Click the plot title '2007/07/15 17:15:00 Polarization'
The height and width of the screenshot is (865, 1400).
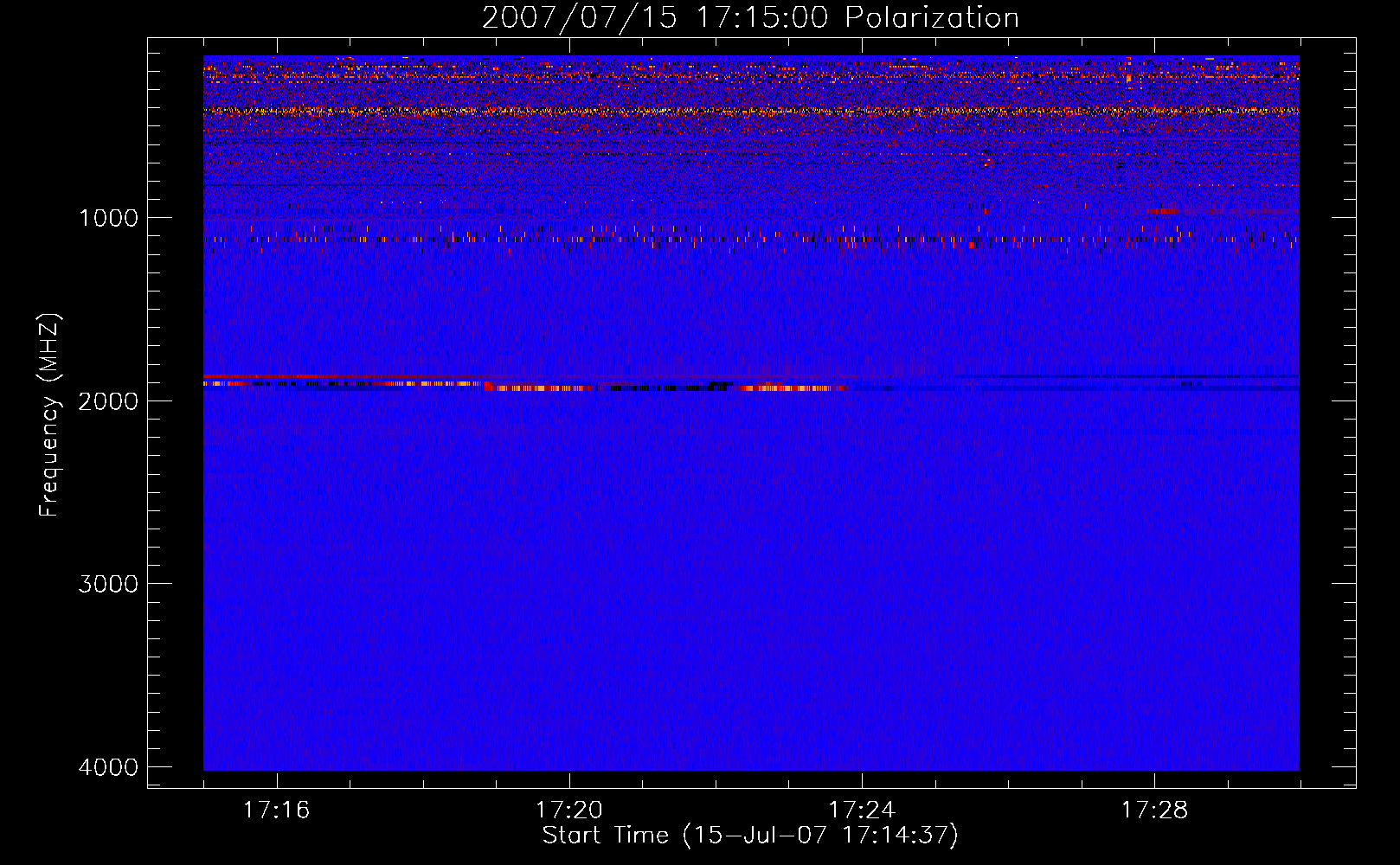(750, 17)
